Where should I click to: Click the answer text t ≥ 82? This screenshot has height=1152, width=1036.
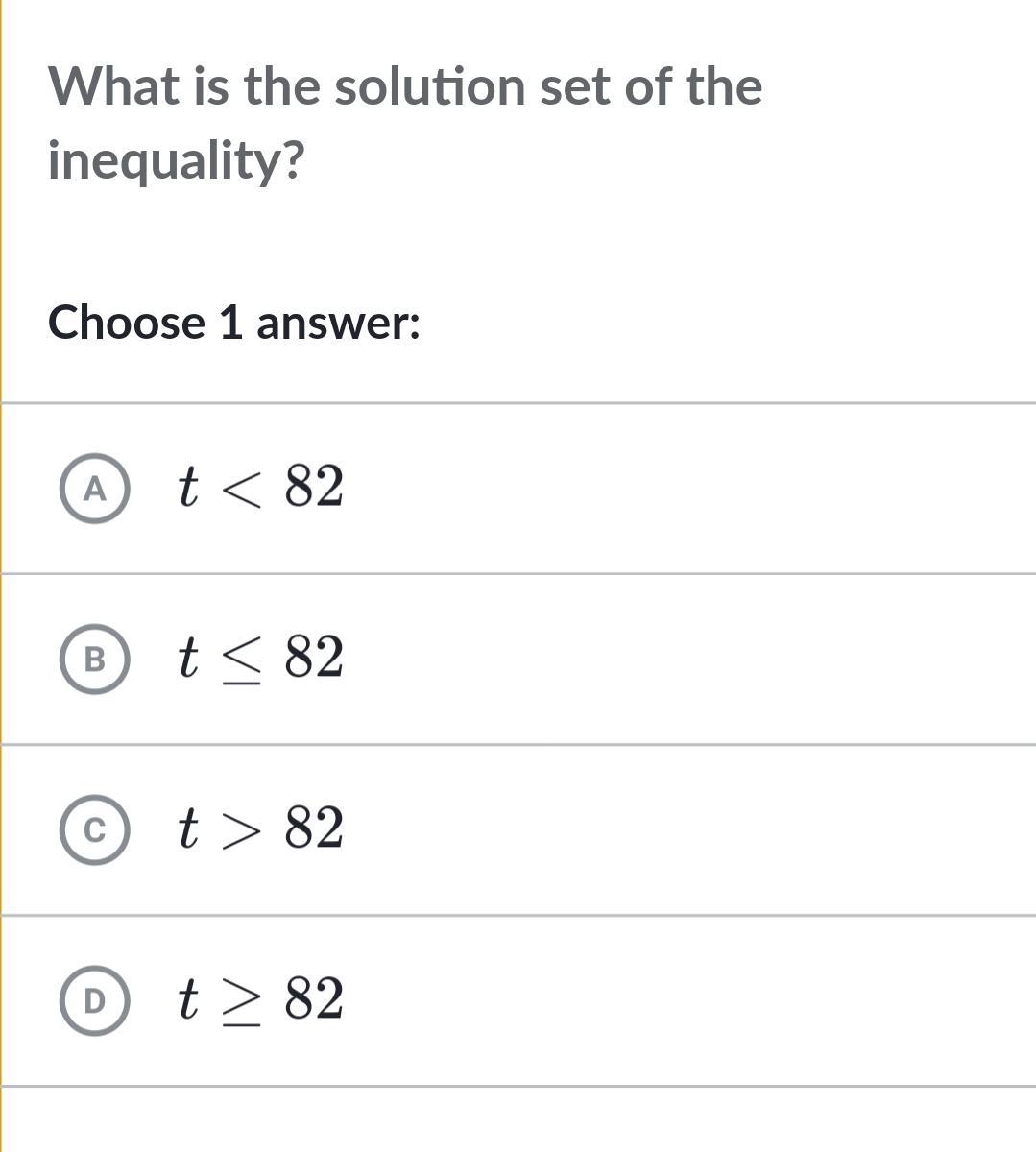pos(260,999)
